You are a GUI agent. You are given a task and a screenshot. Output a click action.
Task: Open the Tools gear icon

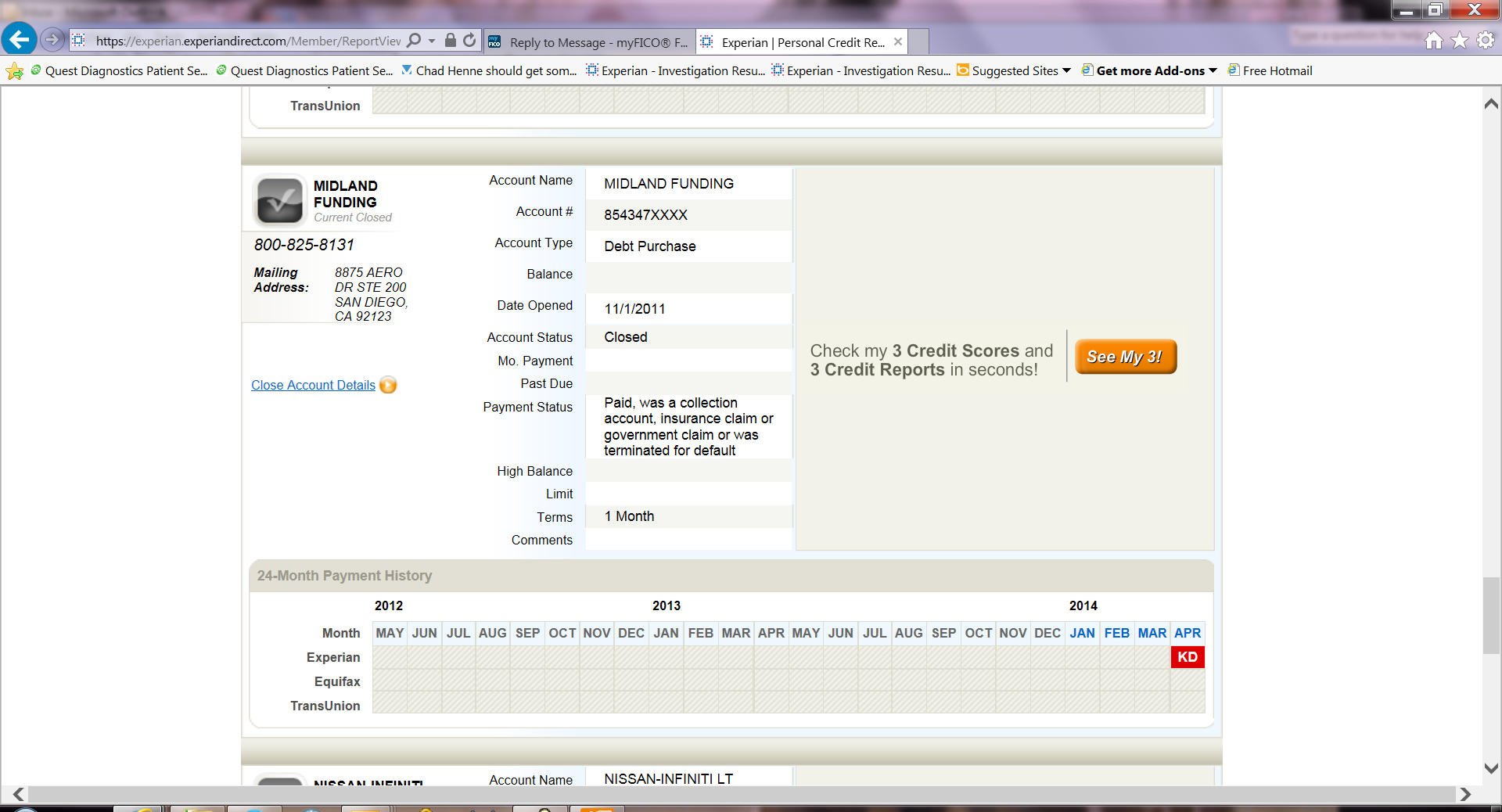tap(1486, 41)
